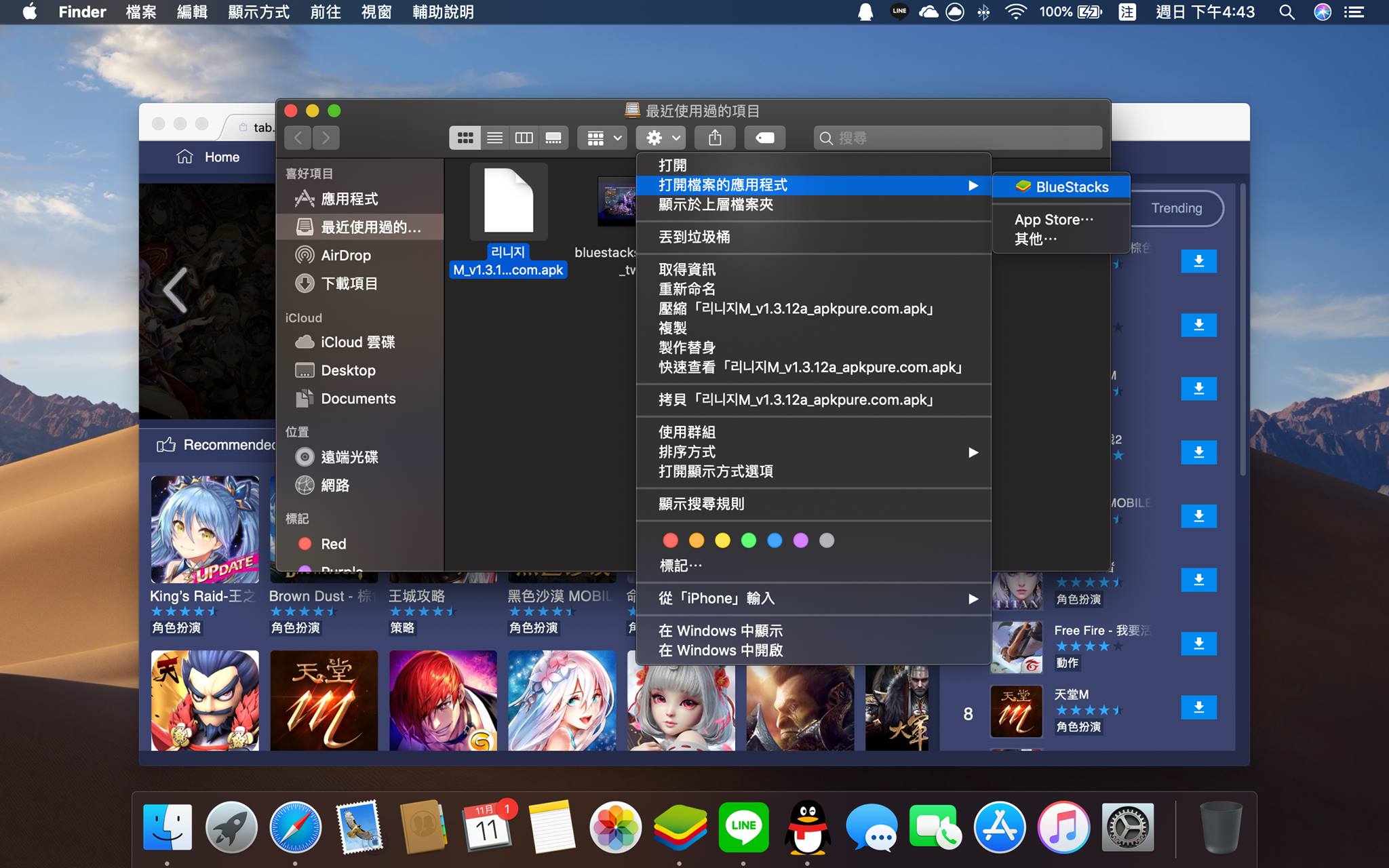This screenshot has height=868, width=1389.
Task: Go forward in the Finder window
Action: coord(326,138)
